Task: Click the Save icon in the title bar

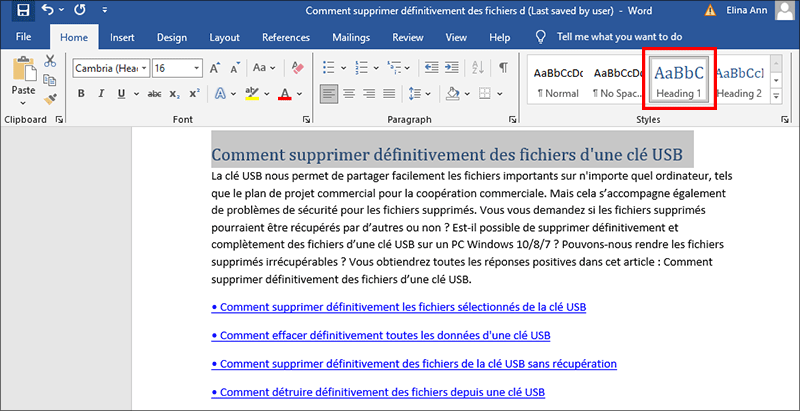Action: [x=23, y=10]
